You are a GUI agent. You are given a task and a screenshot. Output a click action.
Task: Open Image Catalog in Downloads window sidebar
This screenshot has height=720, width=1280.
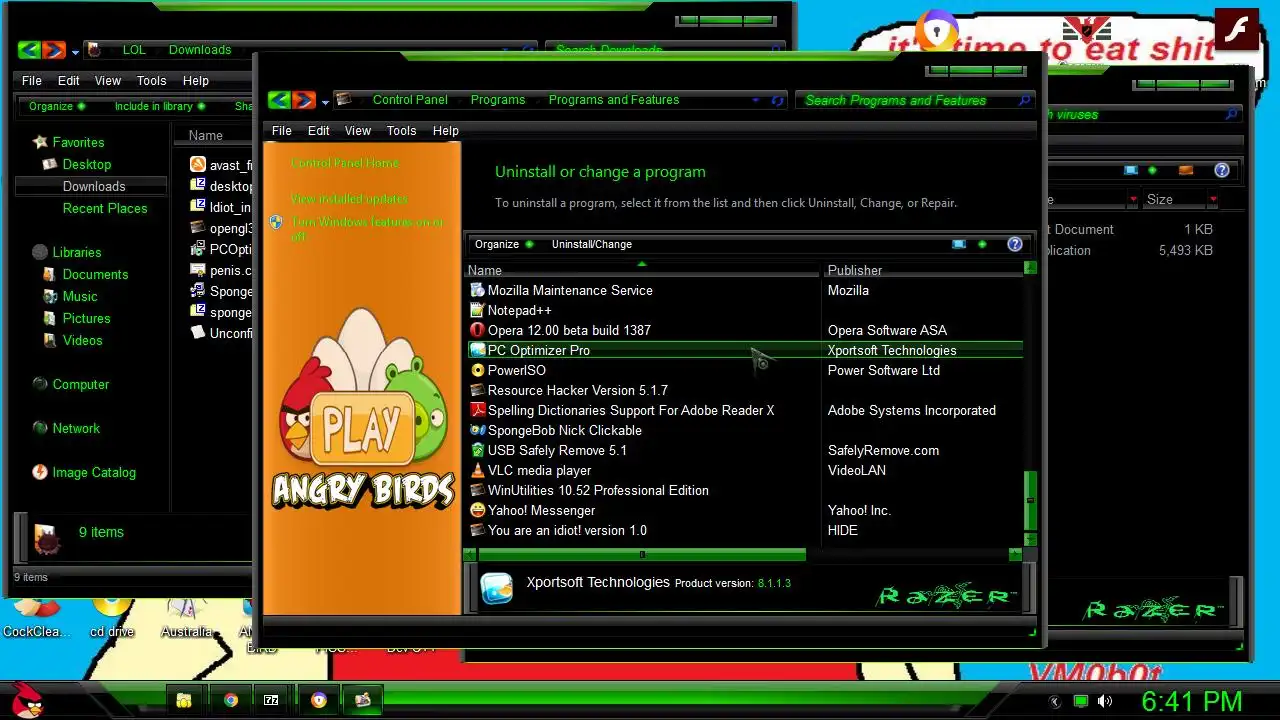pyautogui.click(x=94, y=472)
